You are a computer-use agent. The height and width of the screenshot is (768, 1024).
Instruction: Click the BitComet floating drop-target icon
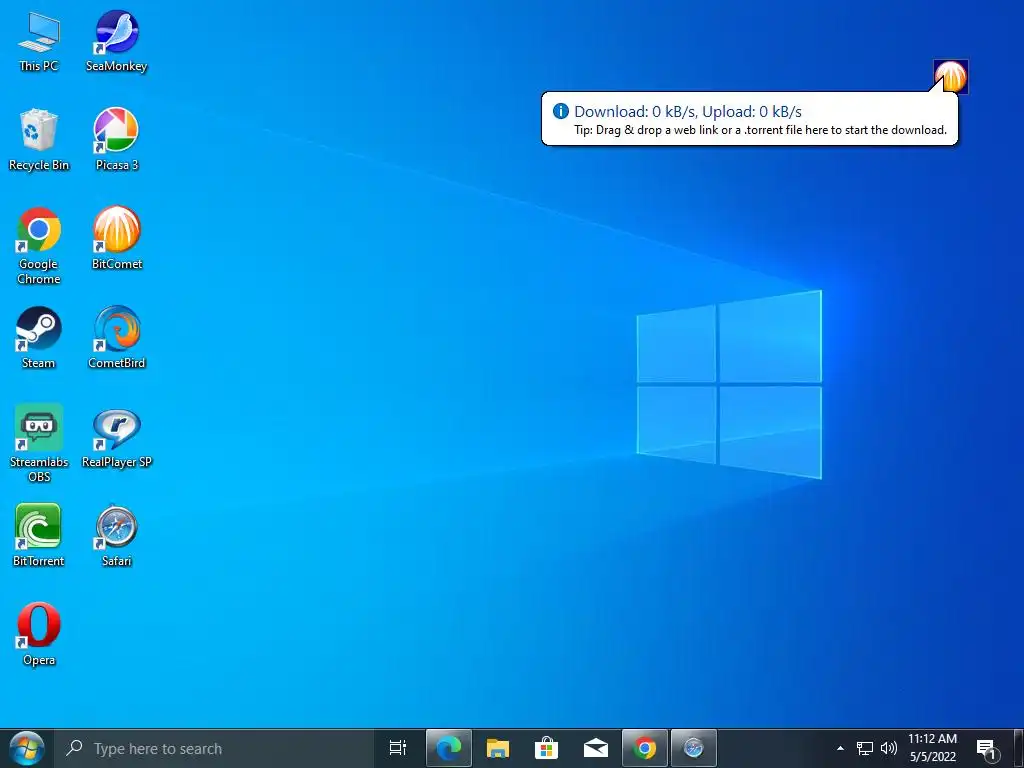tap(951, 76)
